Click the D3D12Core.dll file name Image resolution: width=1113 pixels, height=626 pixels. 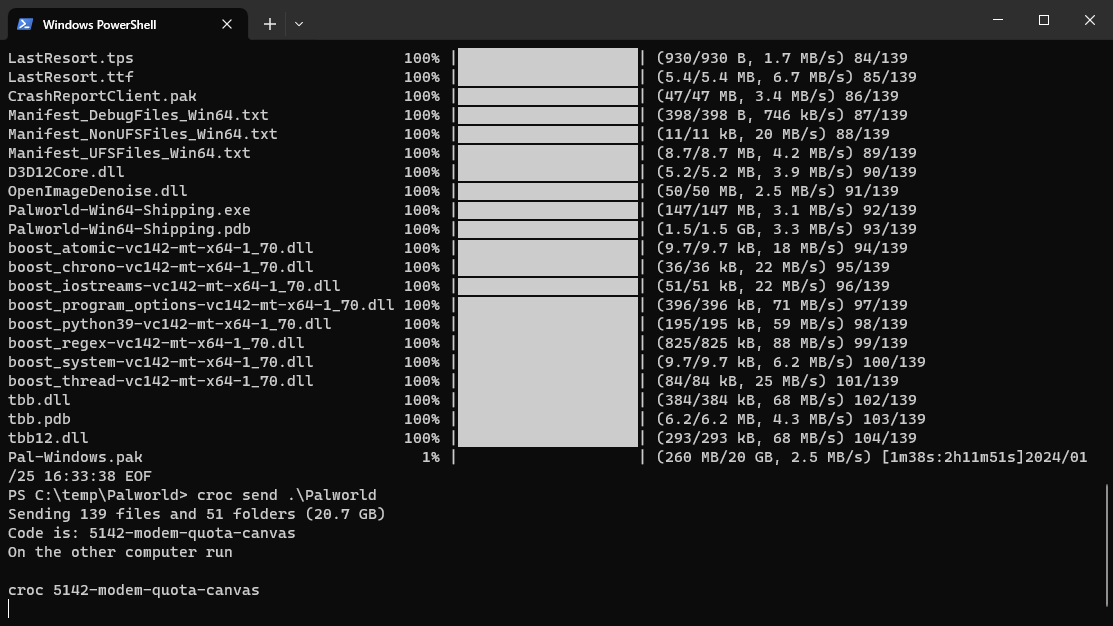[66, 172]
